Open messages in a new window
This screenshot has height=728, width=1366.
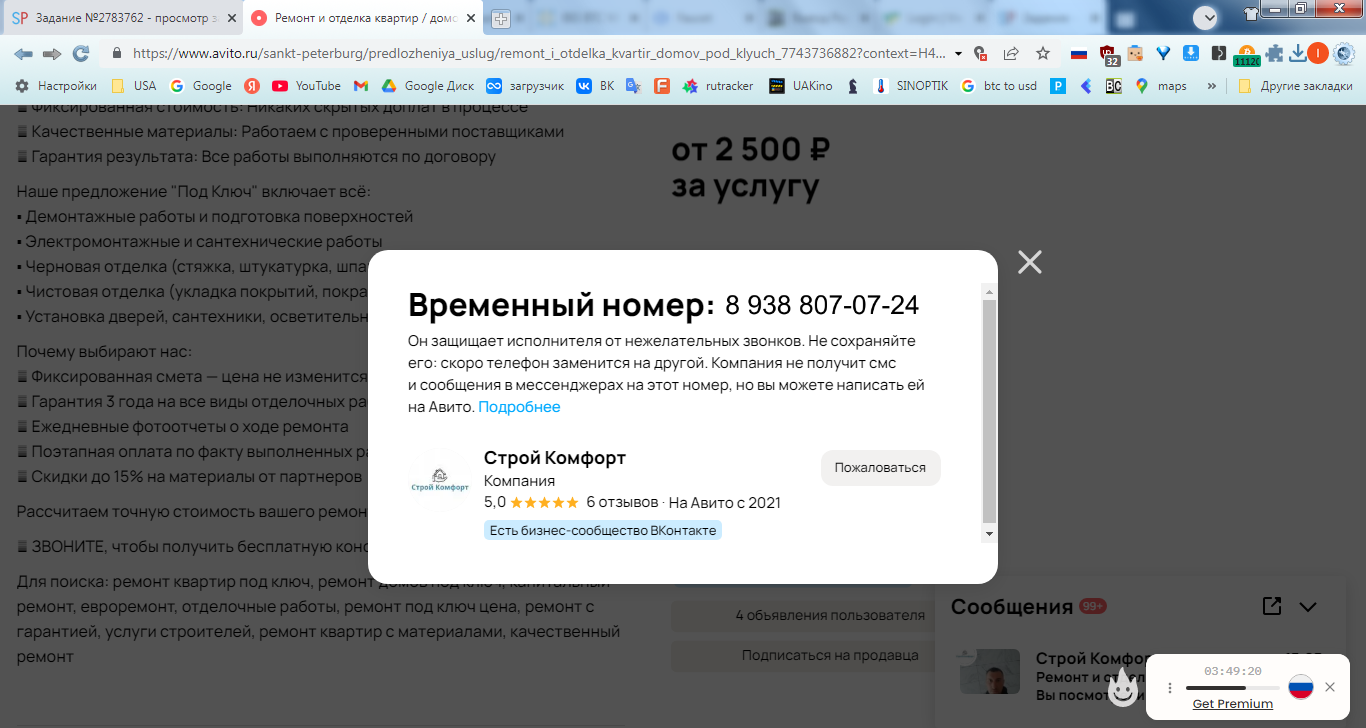(1271, 606)
